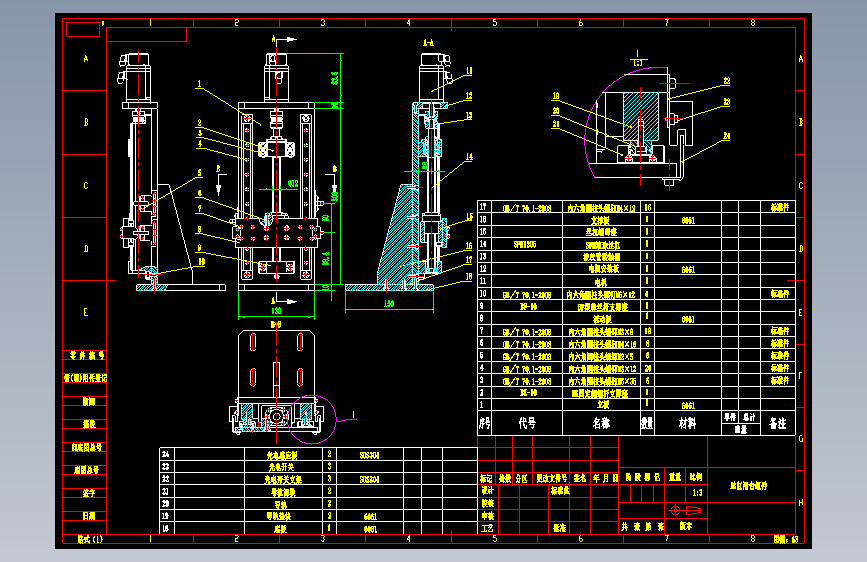Click balloon callout 18 on A-A section

[469, 277]
